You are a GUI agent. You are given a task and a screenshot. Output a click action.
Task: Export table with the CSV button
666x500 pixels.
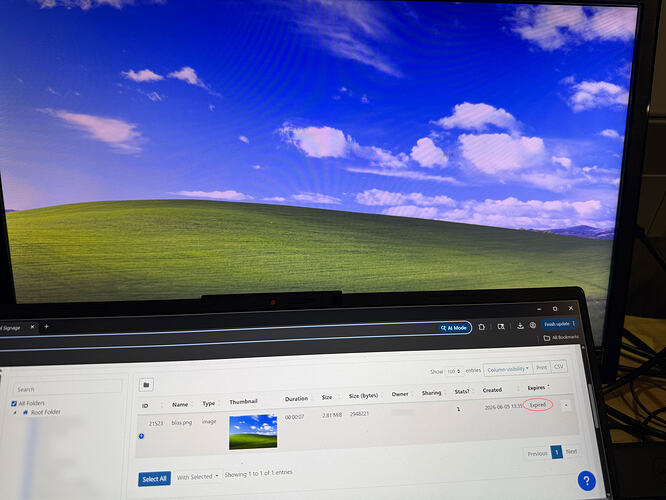point(559,366)
